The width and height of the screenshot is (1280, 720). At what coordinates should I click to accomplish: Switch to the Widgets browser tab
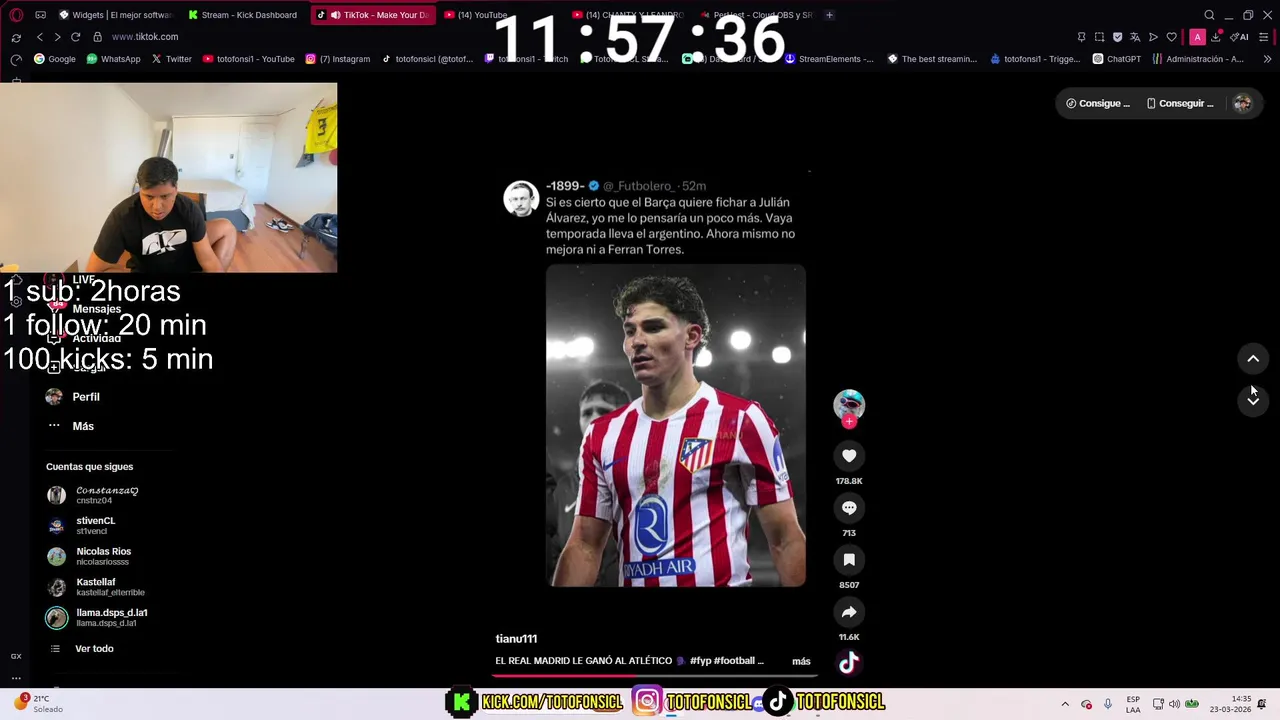[114, 15]
